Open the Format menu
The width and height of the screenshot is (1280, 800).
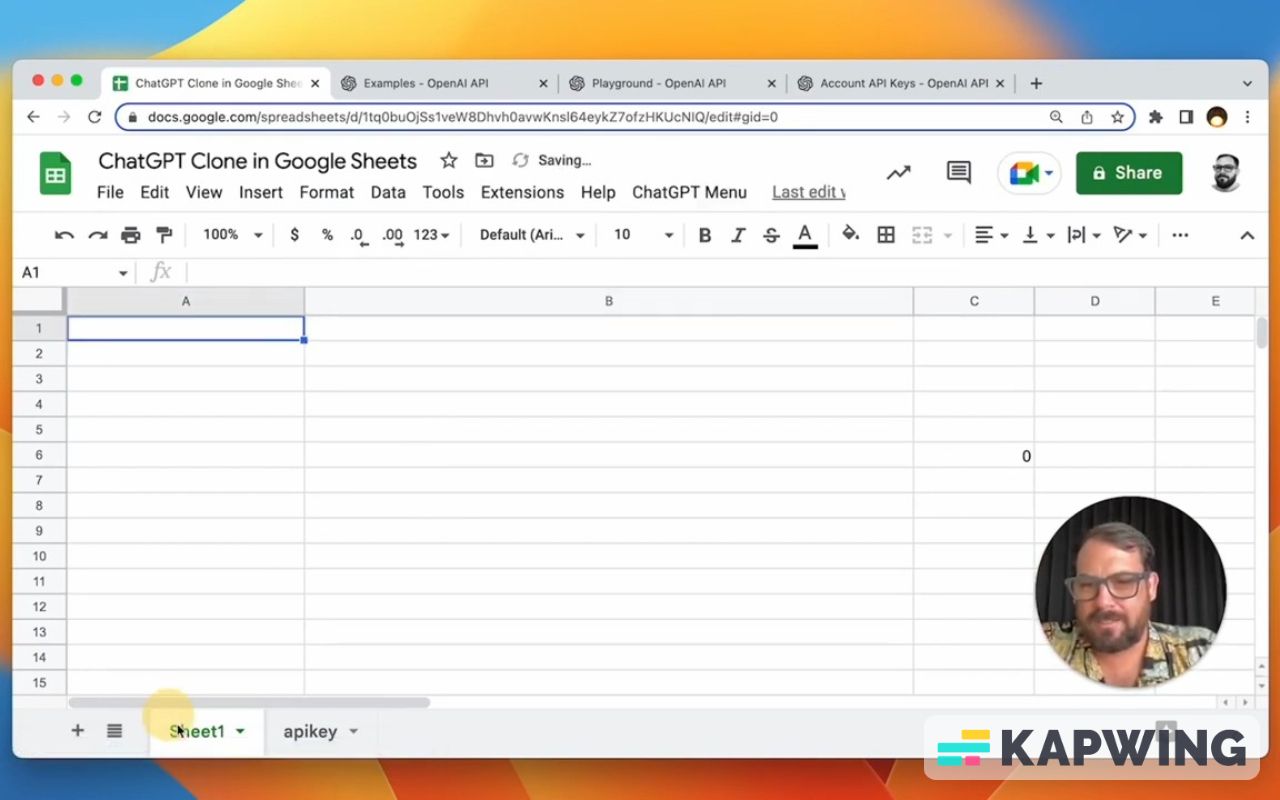pos(327,192)
